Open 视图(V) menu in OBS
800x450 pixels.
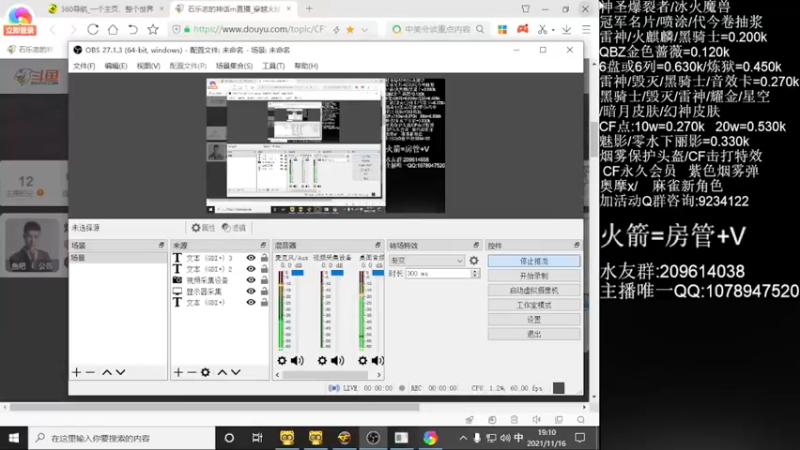(148, 66)
